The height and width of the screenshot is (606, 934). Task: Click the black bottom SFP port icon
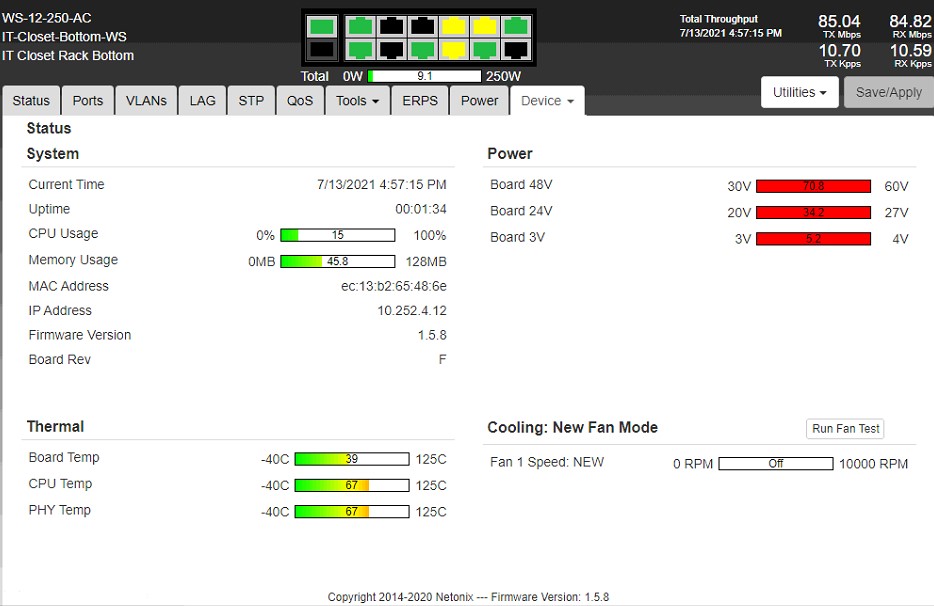322,49
